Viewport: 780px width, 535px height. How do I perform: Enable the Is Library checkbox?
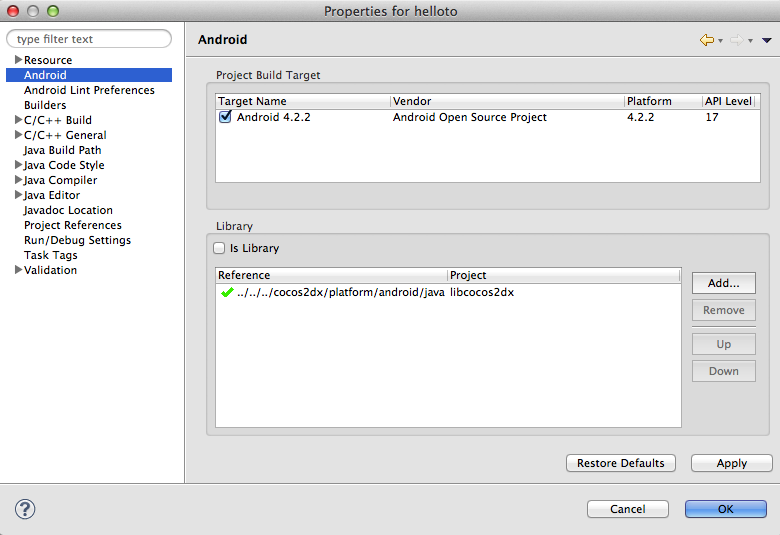220,248
